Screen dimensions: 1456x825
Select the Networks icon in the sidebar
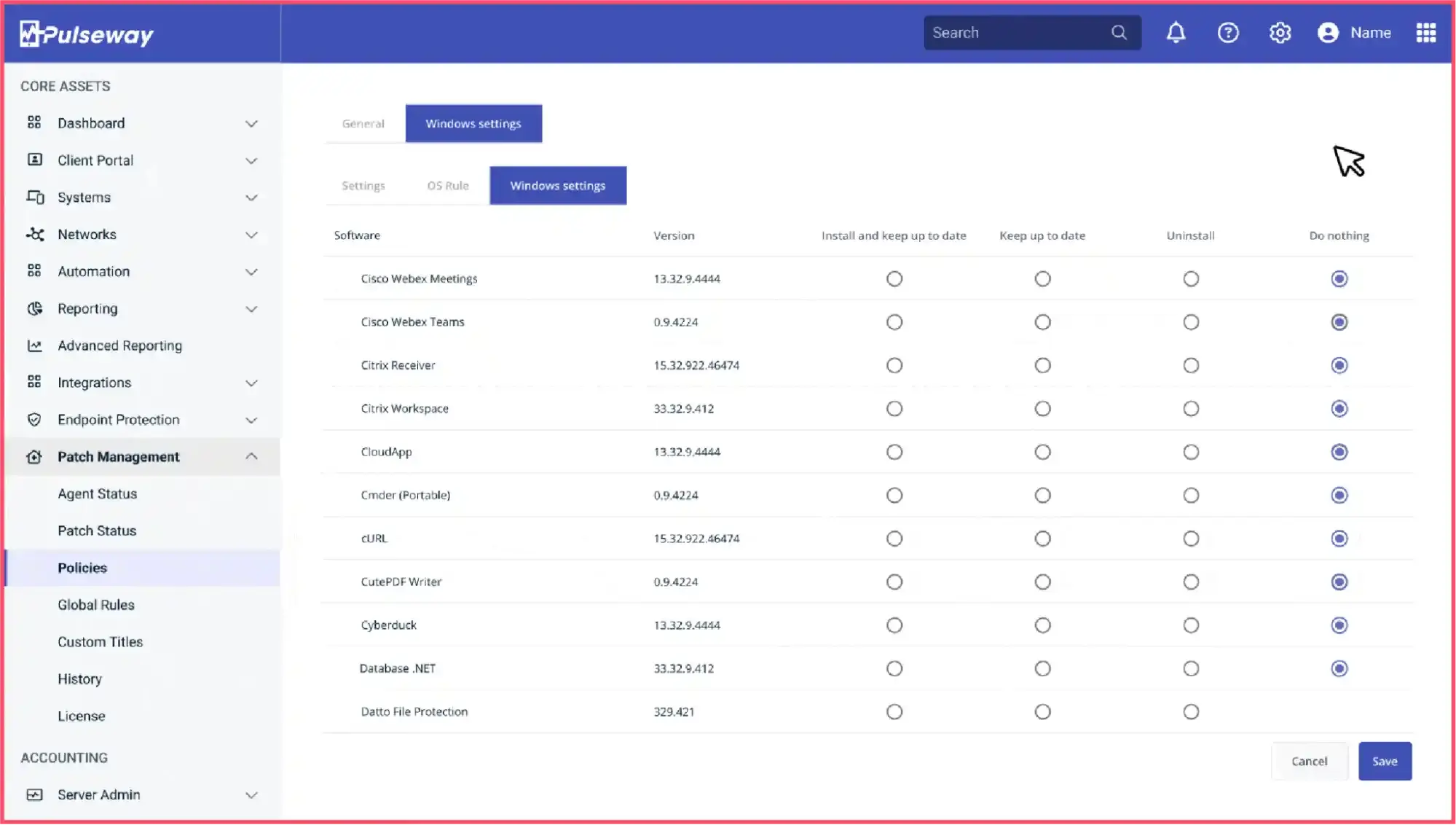coord(34,234)
